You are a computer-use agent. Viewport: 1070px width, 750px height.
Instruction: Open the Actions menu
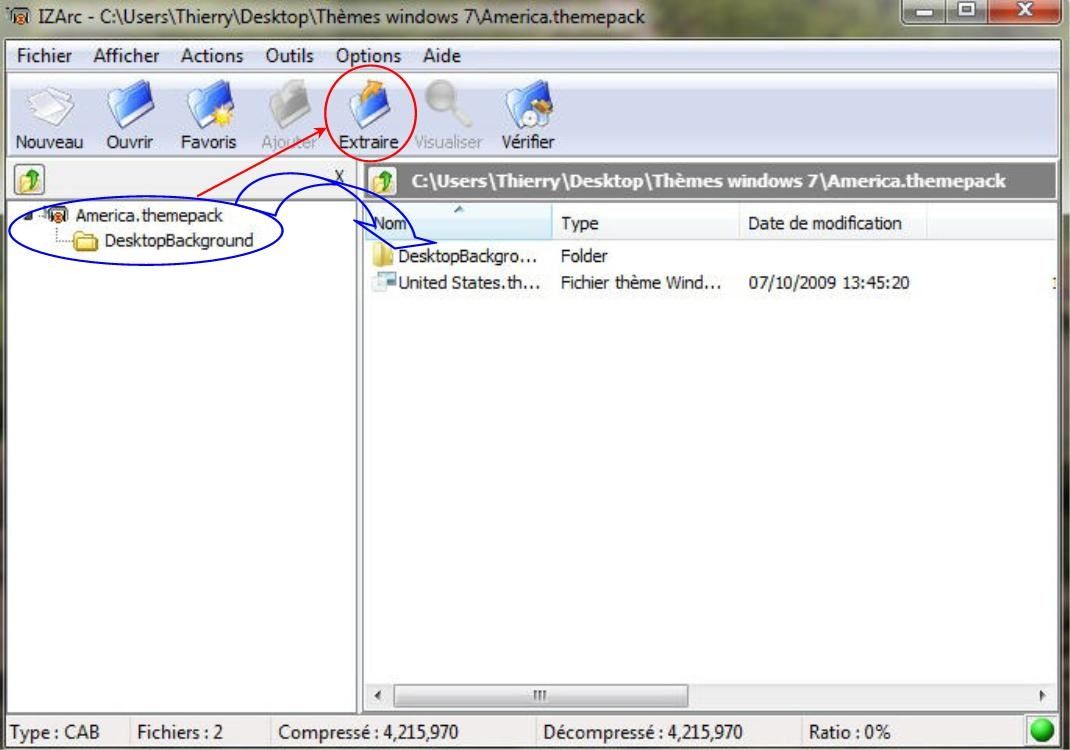[x=212, y=56]
